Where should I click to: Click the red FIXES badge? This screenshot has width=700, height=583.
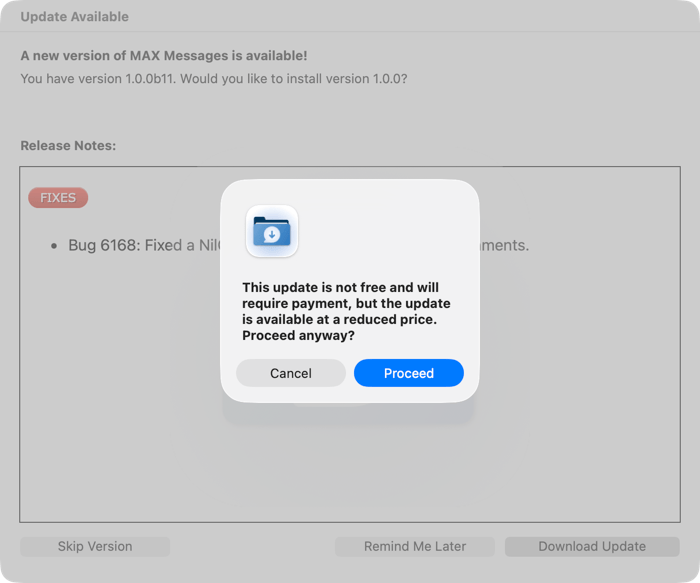(x=58, y=198)
